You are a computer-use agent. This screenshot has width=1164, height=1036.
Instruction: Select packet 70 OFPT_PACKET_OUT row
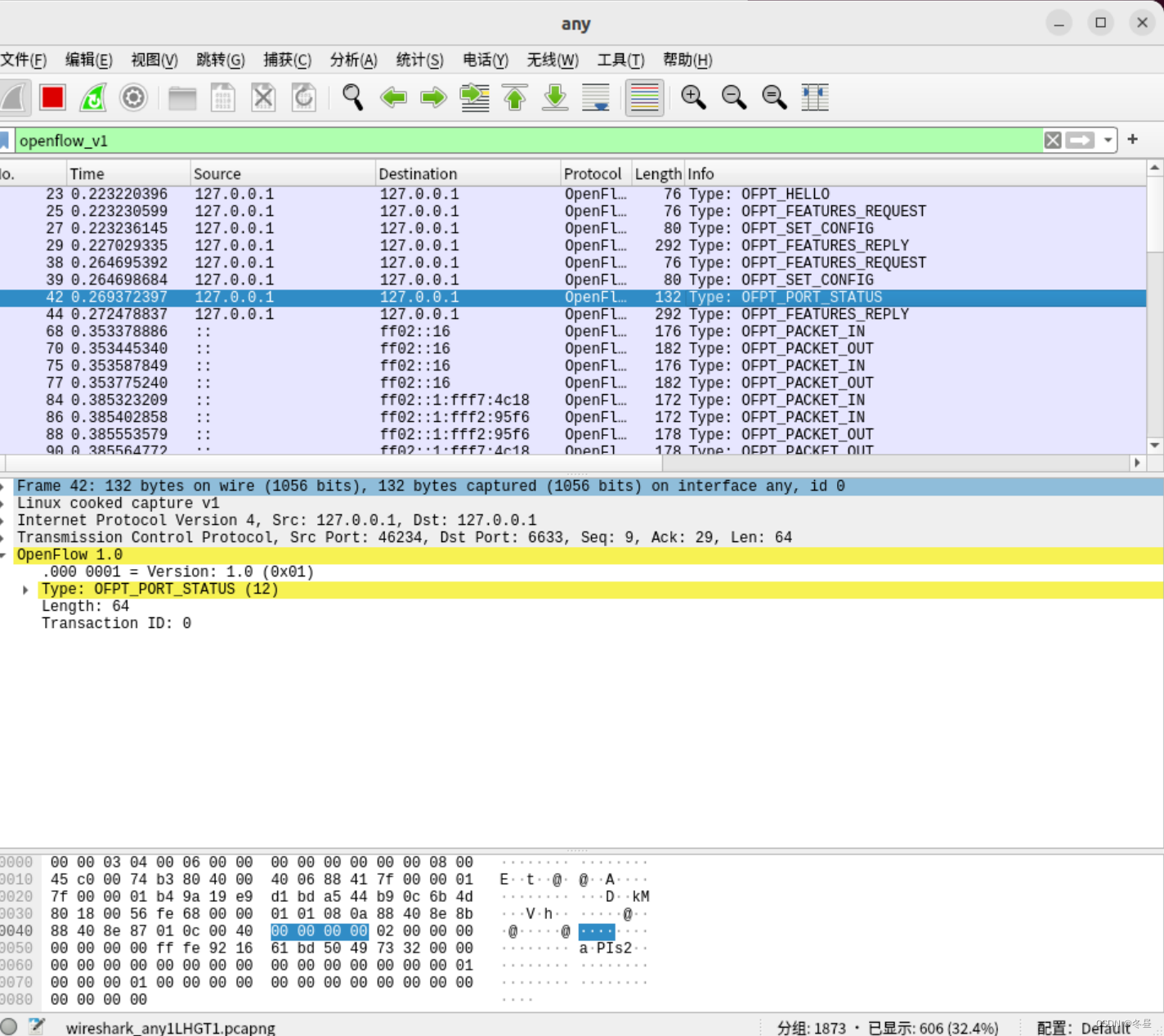coord(573,348)
